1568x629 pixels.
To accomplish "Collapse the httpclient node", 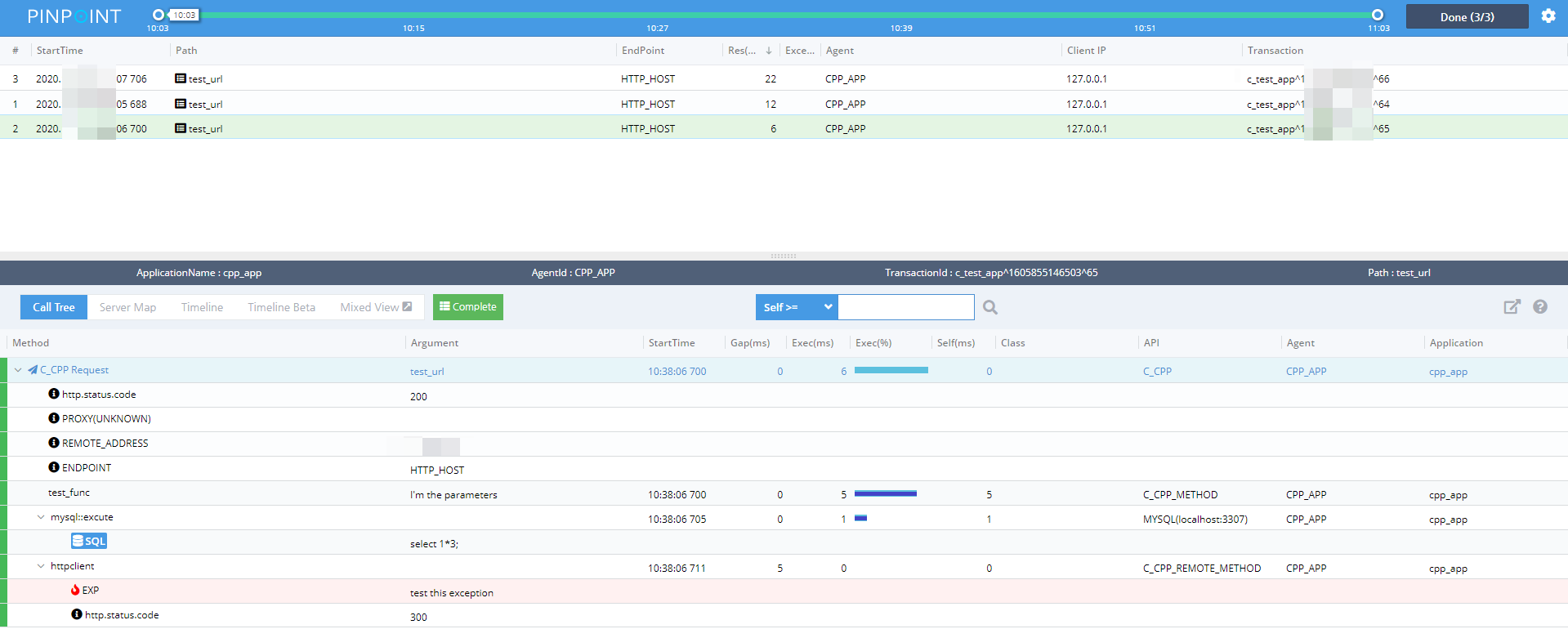I will pyautogui.click(x=41, y=566).
